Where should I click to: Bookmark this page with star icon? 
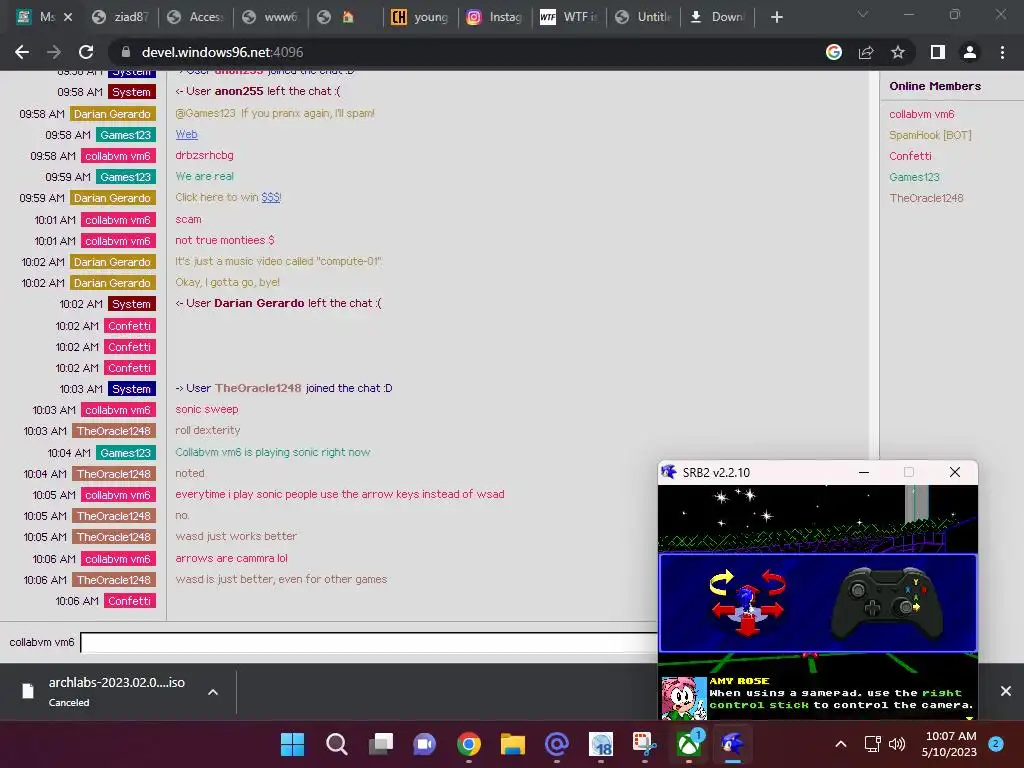(x=898, y=52)
